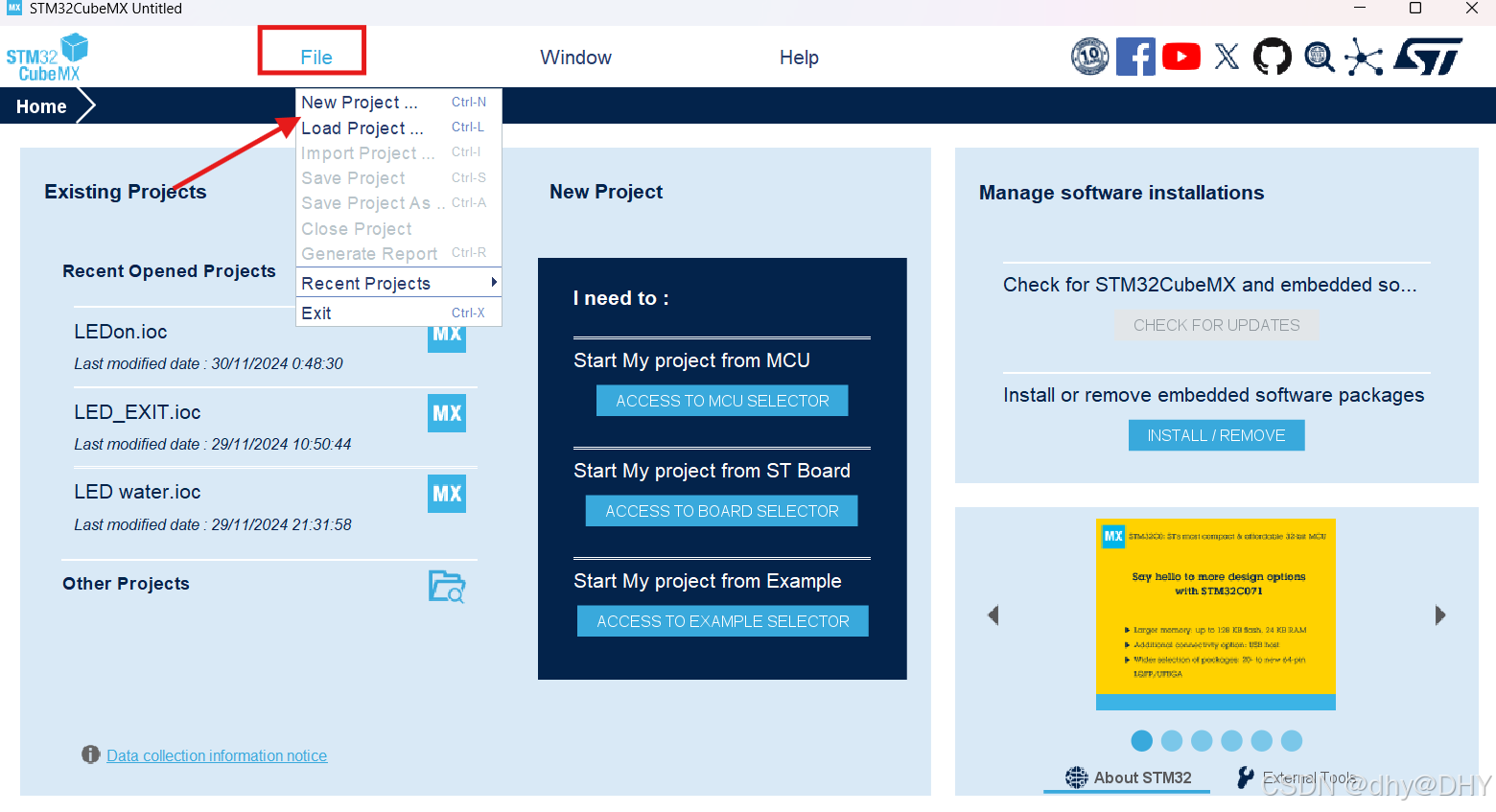Click 'Start My project from MCU' text
This screenshot has height=812, width=1496.
tap(691, 360)
